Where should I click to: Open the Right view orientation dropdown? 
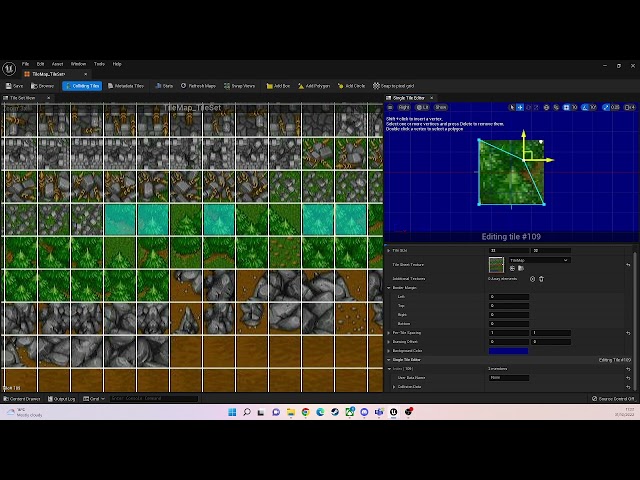403,107
